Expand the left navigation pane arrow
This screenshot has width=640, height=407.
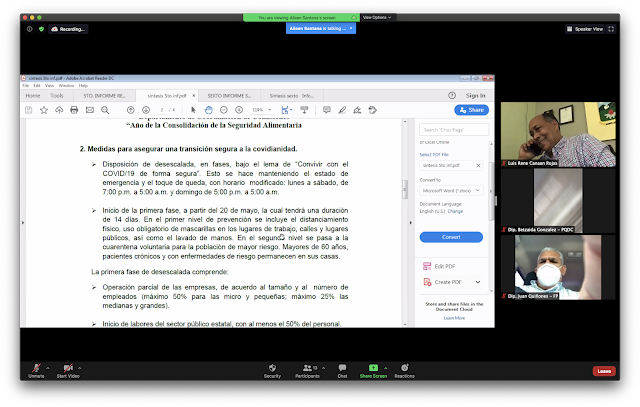click(23, 222)
